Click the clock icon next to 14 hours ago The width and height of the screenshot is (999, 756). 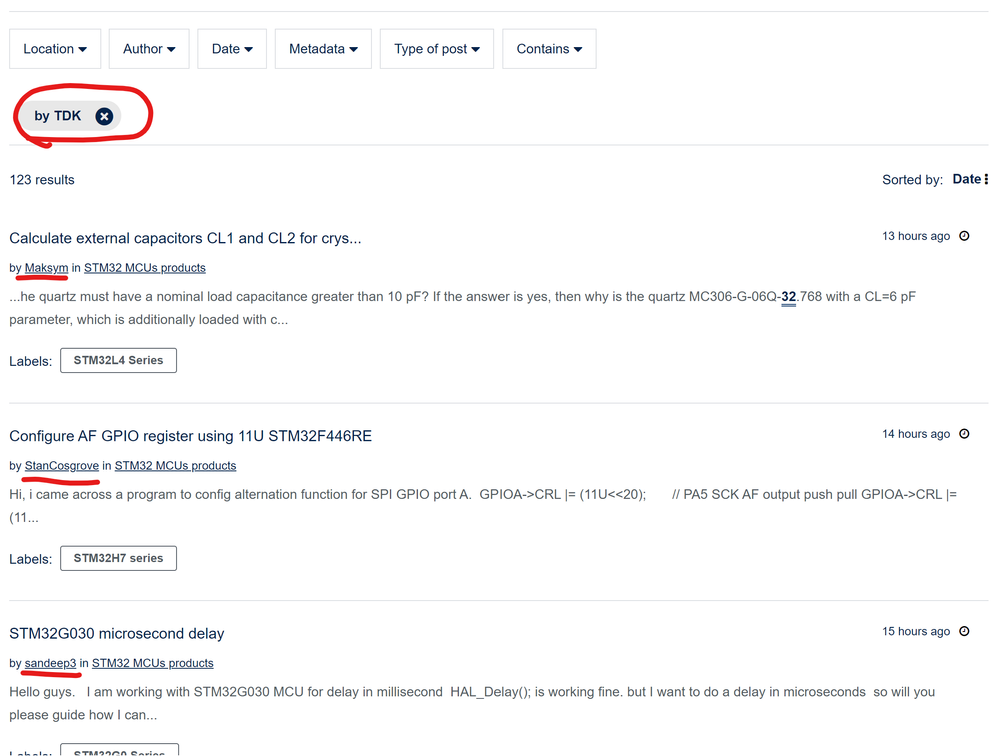coord(965,434)
